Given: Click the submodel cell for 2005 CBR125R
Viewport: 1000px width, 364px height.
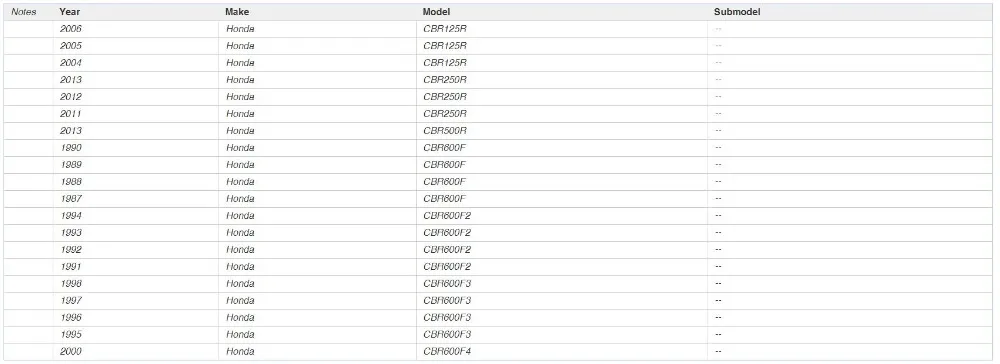Looking at the screenshot, I should tap(850, 46).
